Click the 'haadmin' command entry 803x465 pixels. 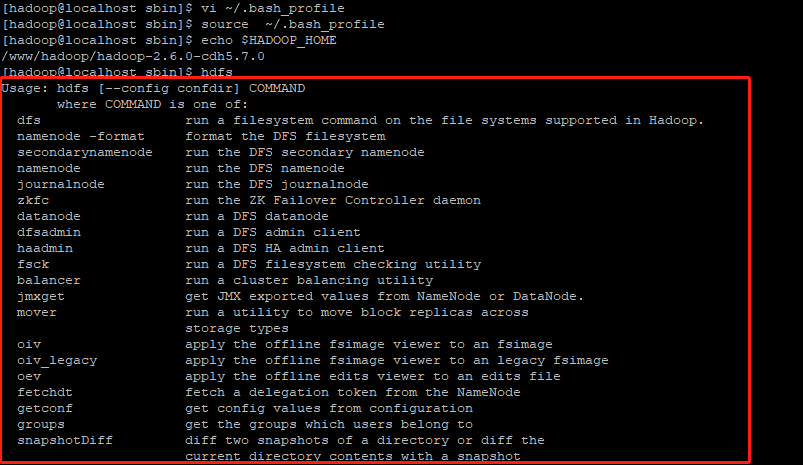click(x=44, y=248)
